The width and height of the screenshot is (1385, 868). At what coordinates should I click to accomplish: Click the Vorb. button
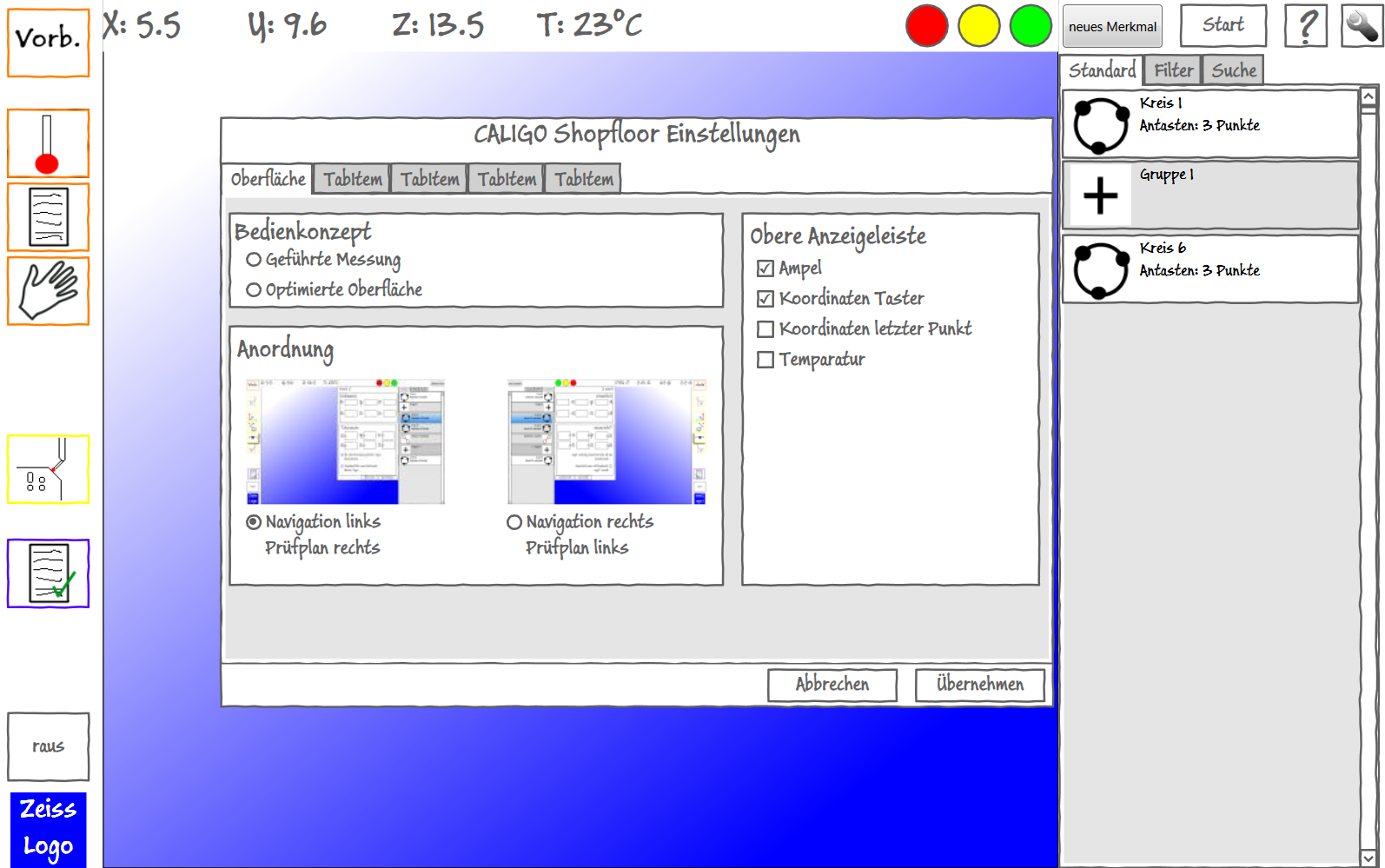tap(49, 43)
